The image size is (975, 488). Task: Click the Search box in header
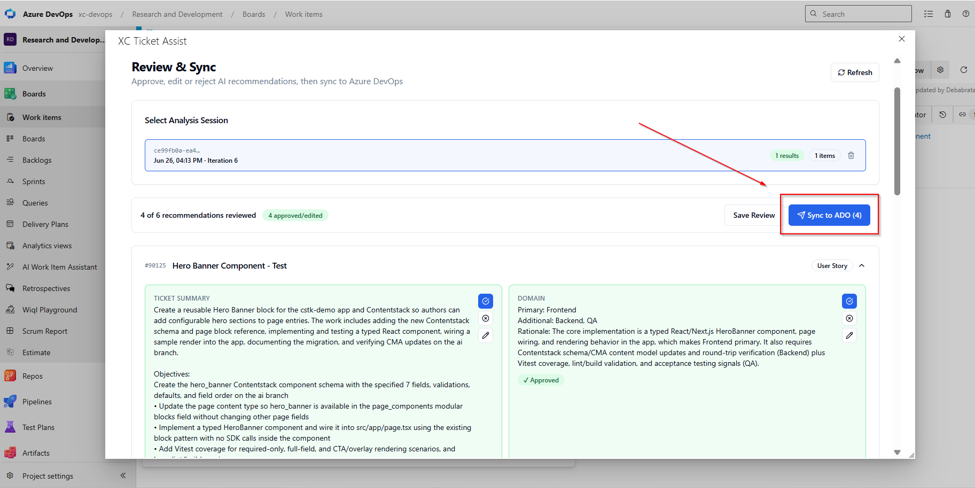(858, 14)
